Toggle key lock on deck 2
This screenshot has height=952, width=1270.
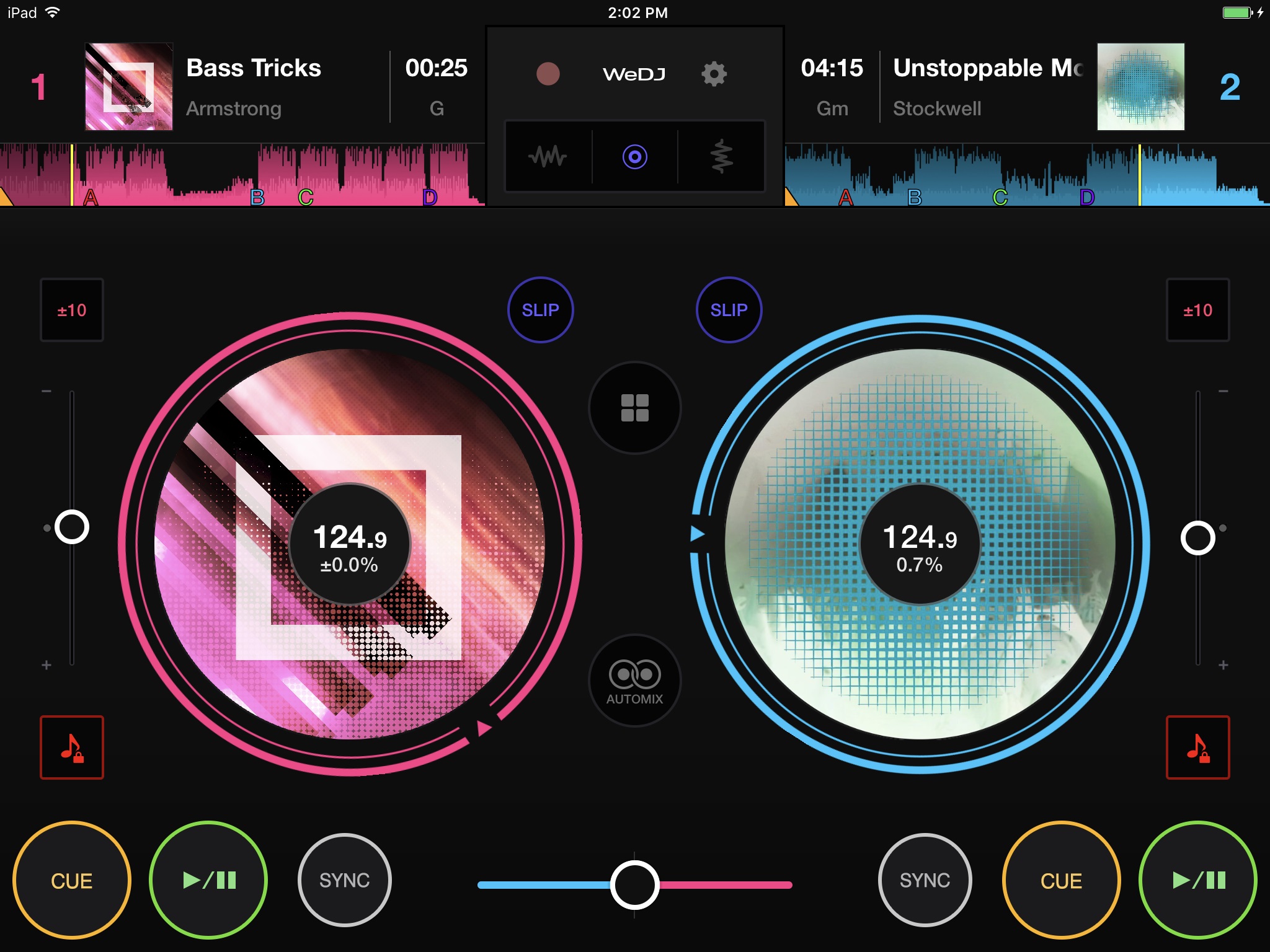[1197, 747]
